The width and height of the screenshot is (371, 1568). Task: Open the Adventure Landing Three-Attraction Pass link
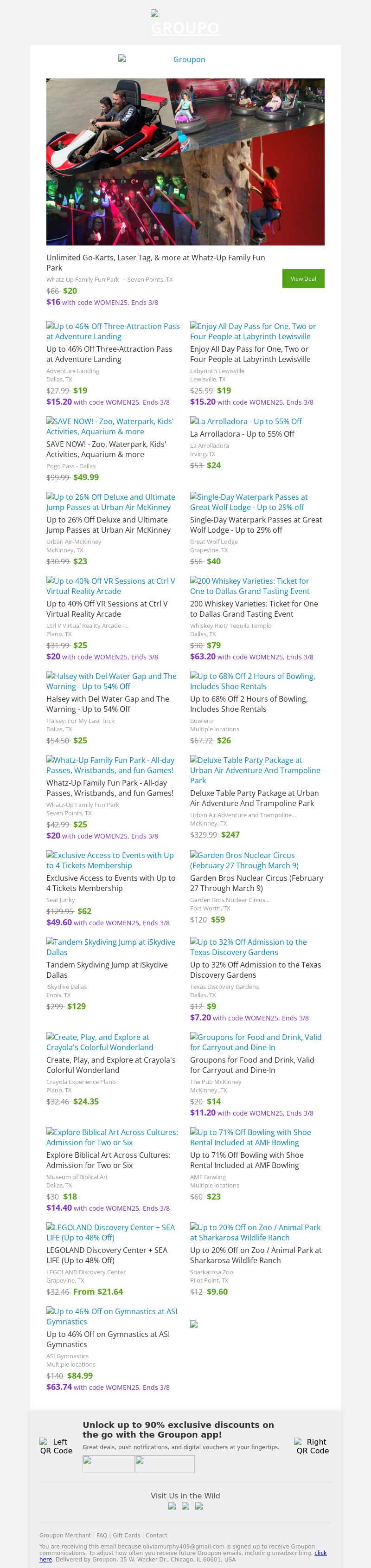click(113, 331)
